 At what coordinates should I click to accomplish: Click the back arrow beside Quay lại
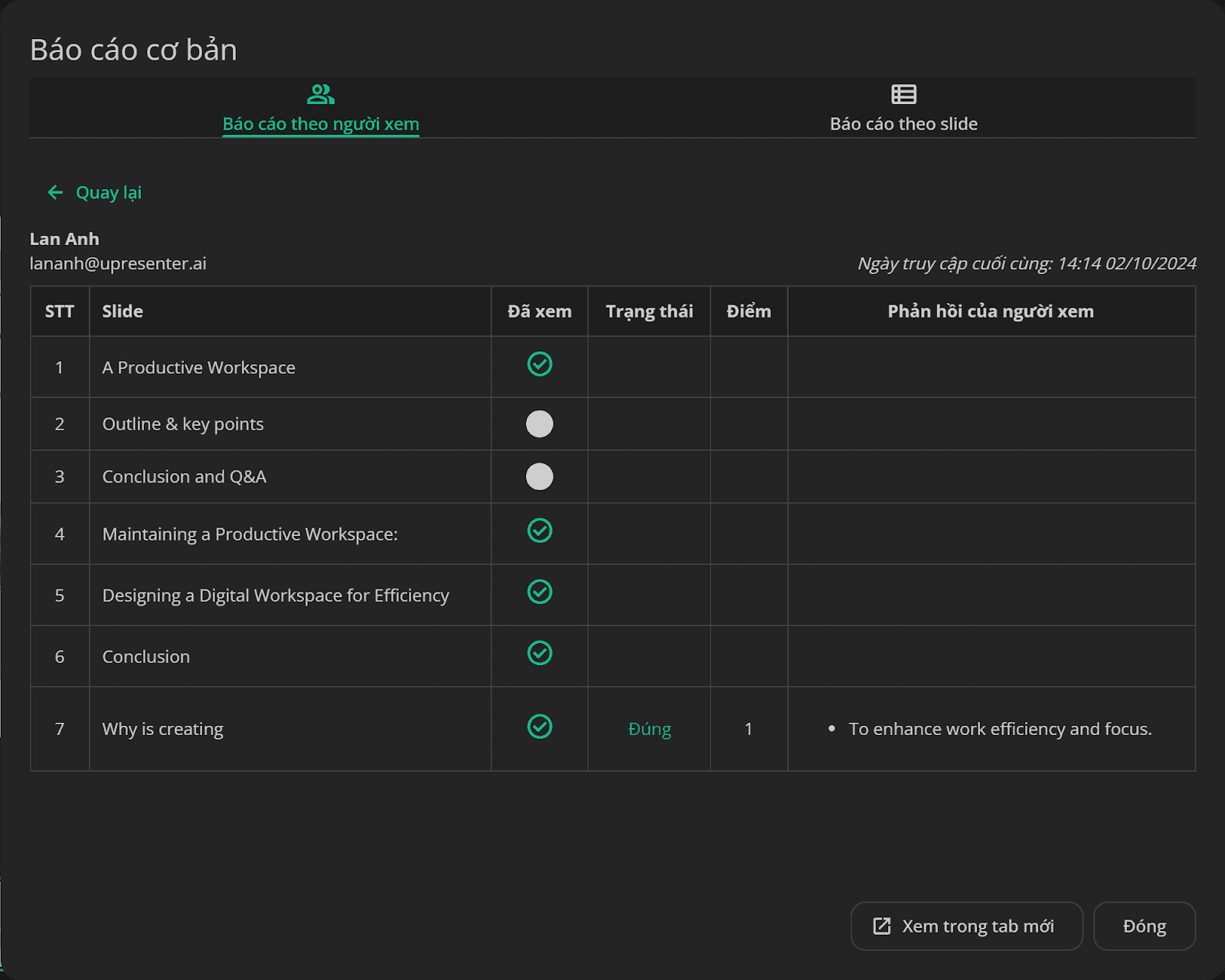[x=55, y=192]
